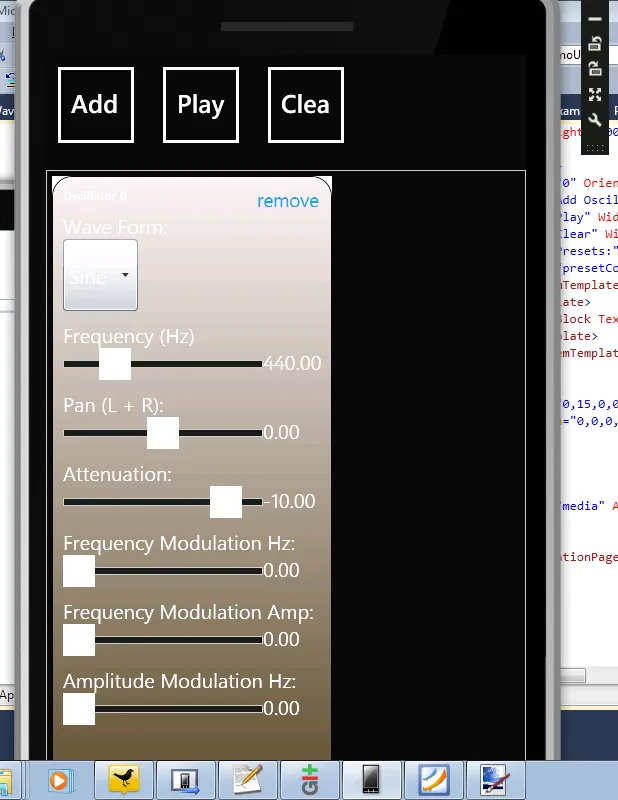Click the Oscillator 0 title text
Screen dimensions: 618x800
click(x=95, y=196)
